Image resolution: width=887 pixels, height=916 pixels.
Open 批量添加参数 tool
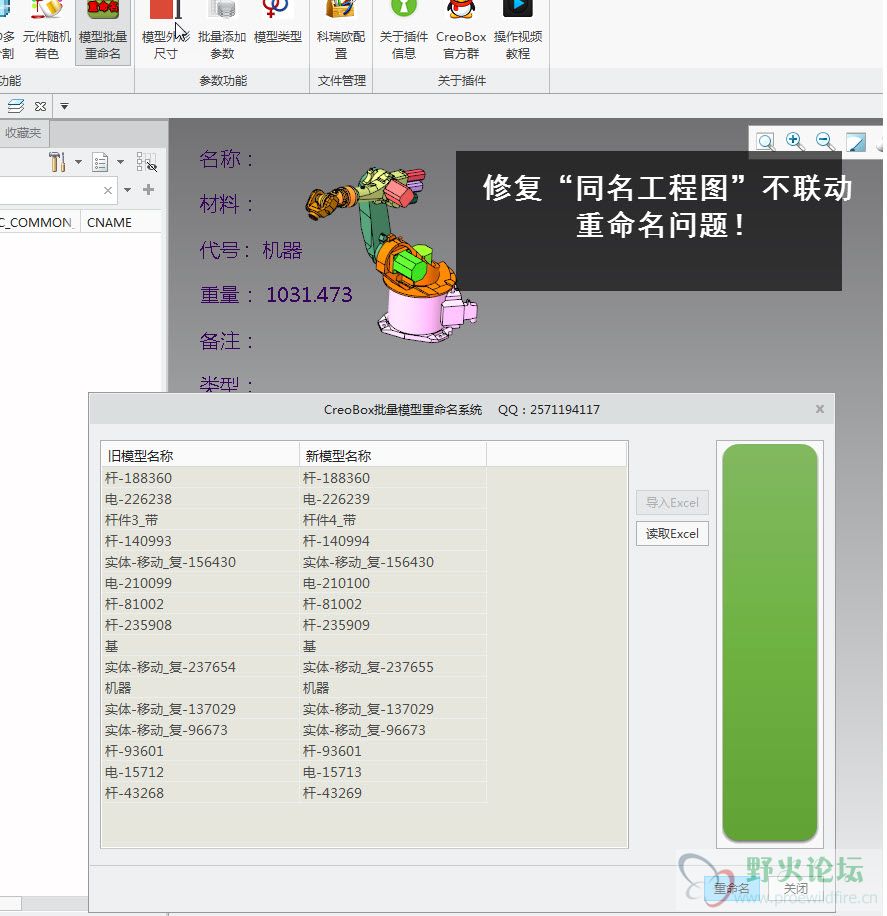[x=222, y=30]
